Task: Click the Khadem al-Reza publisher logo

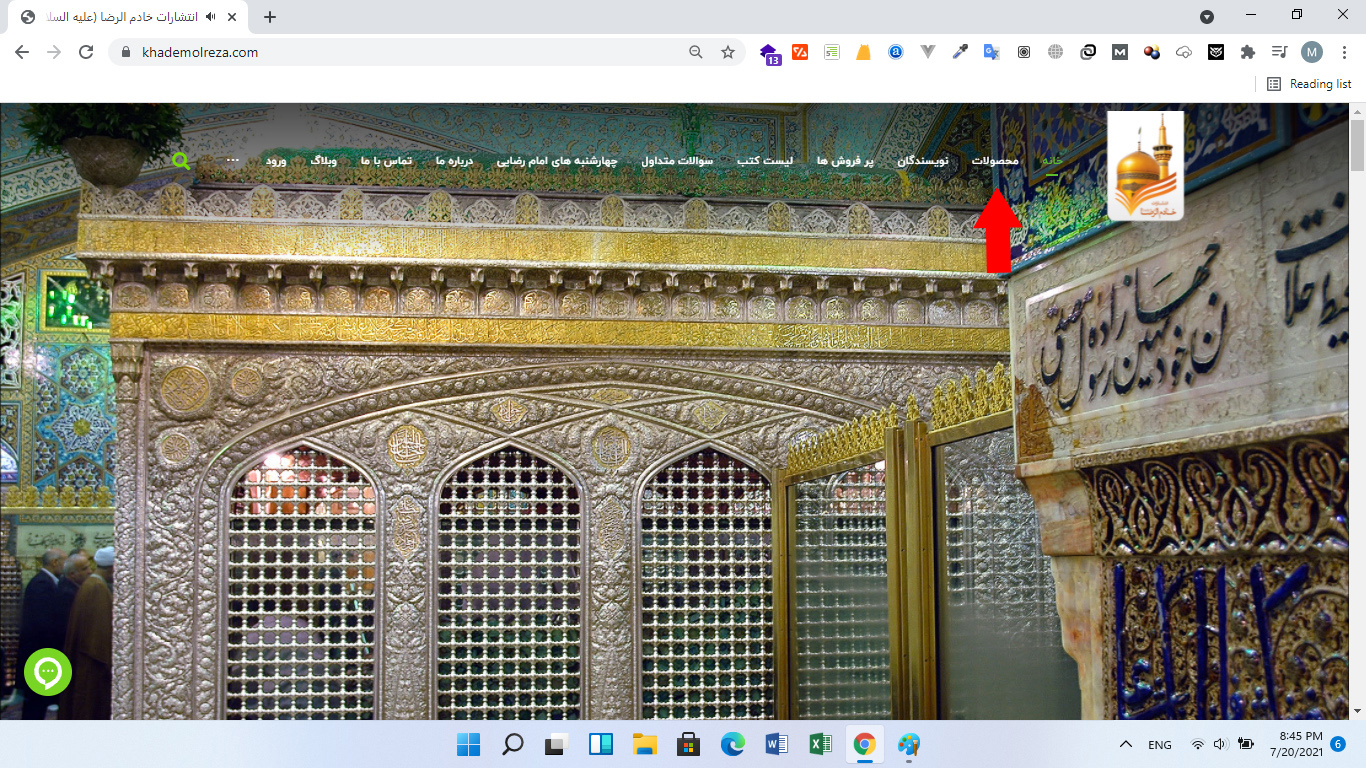Action: tap(1144, 165)
